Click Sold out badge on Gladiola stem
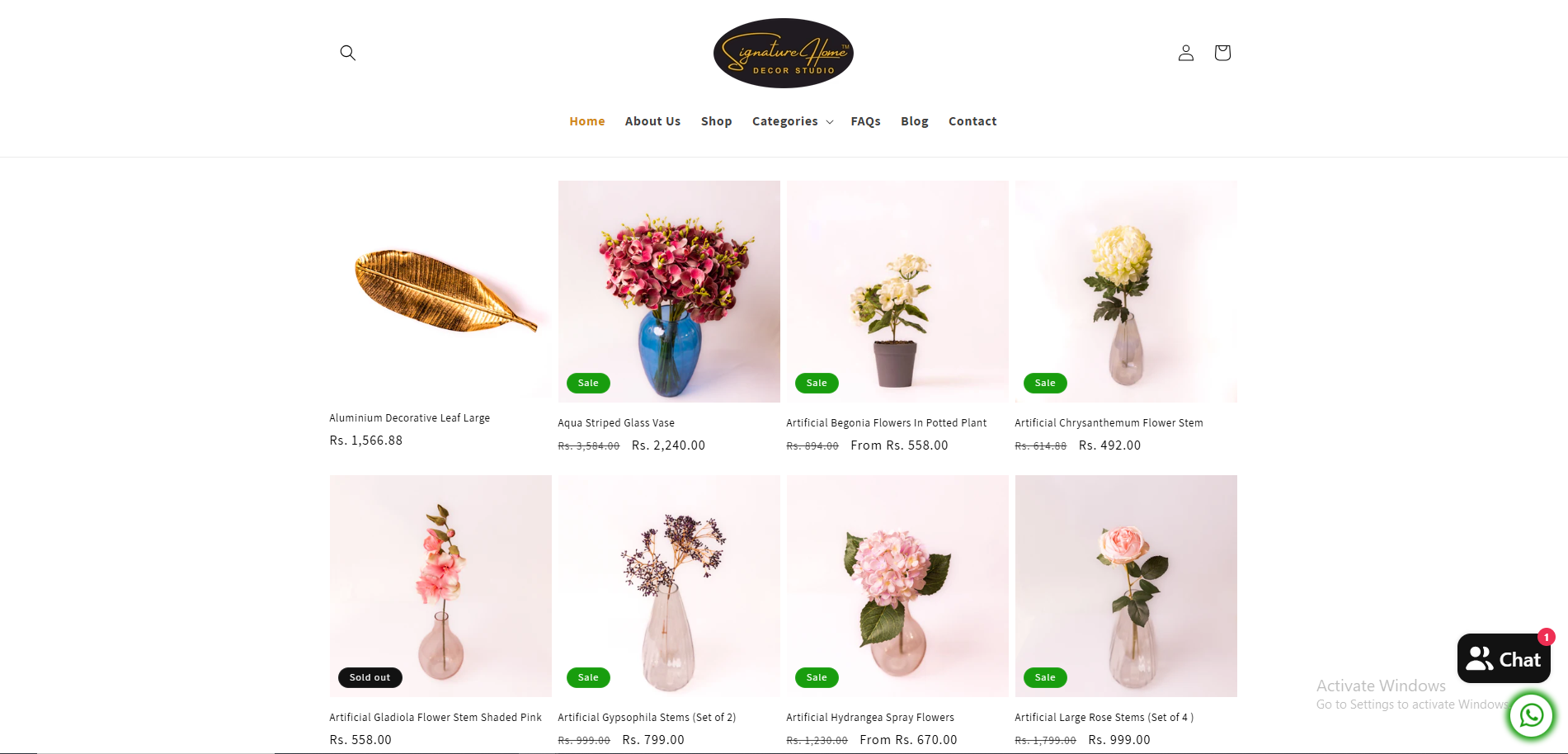Image resolution: width=1568 pixels, height=754 pixels. click(370, 677)
